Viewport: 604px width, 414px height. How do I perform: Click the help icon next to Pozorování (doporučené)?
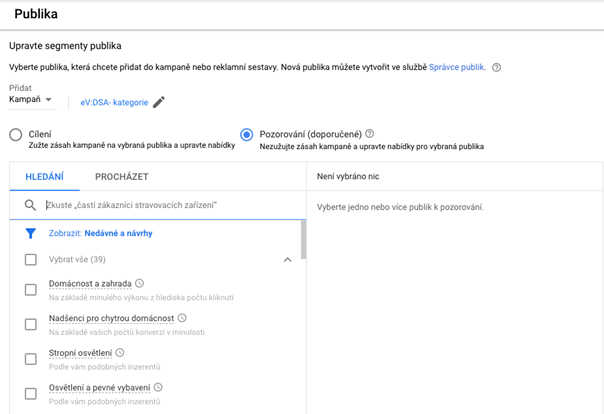(x=369, y=134)
